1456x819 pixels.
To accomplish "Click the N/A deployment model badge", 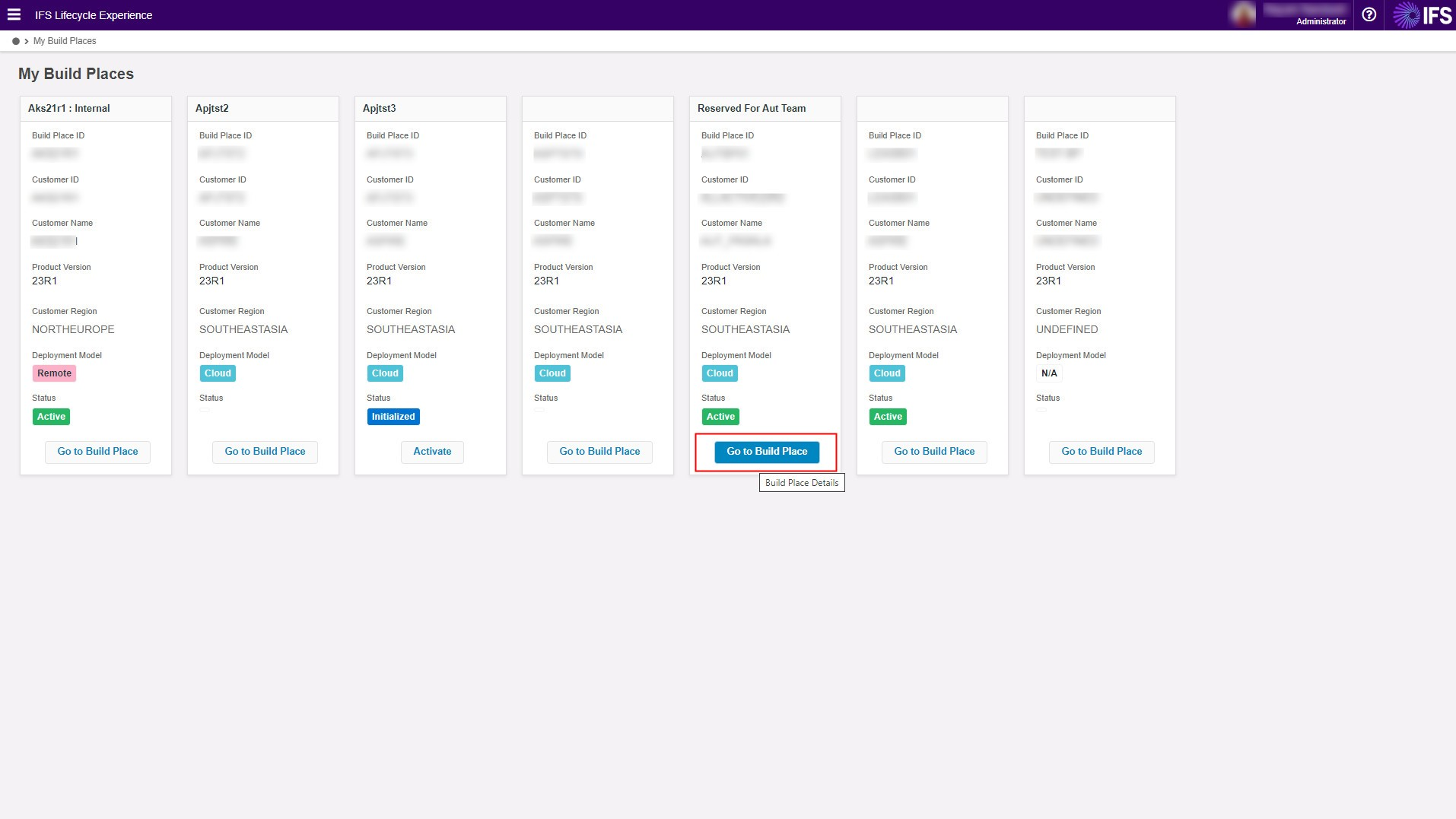I will click(x=1049, y=373).
